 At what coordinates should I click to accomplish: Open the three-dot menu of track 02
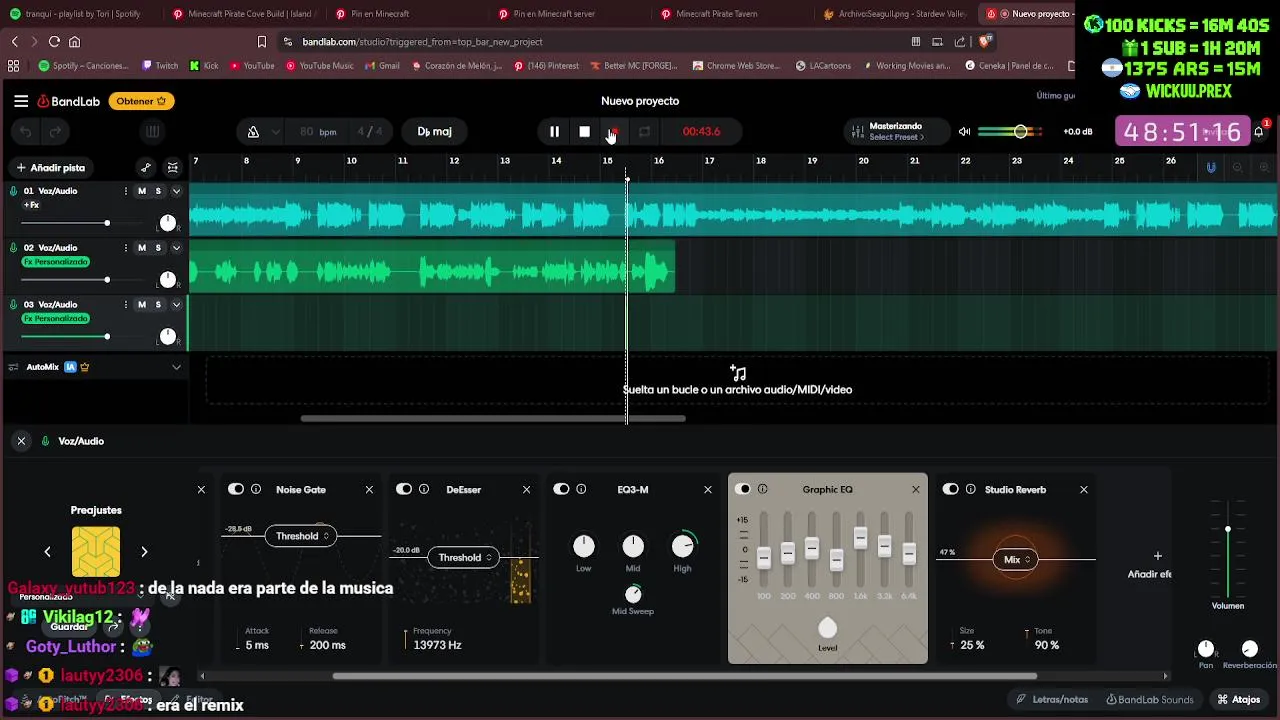125,248
